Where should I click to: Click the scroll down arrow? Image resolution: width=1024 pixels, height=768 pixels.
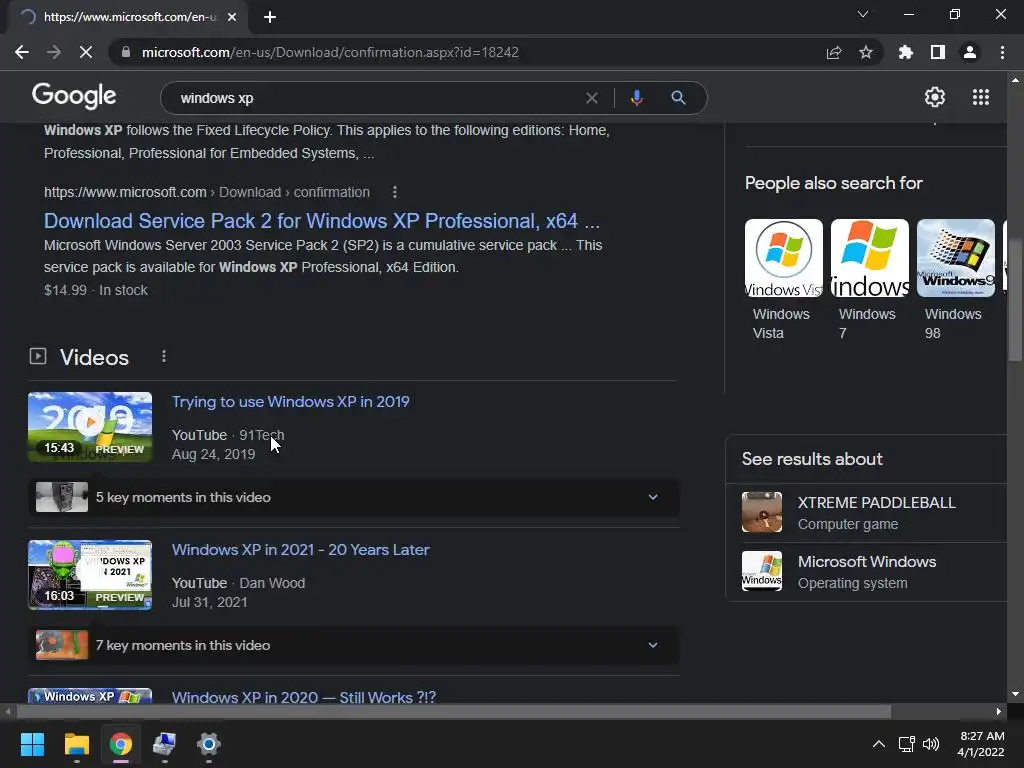click(1014, 694)
